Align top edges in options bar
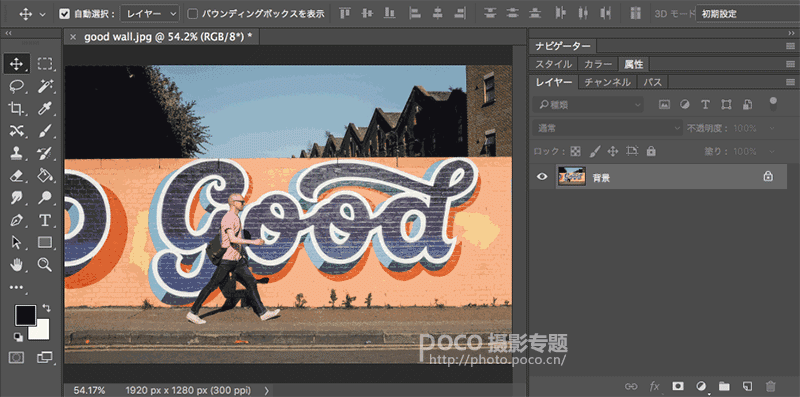 (x=345, y=13)
